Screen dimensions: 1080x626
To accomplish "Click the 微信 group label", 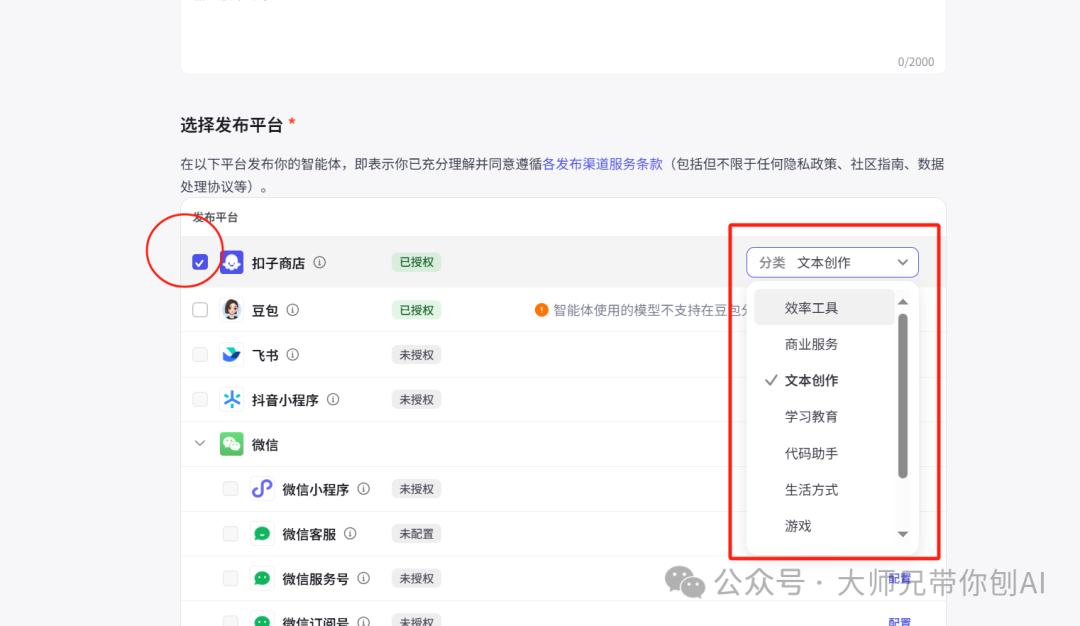I will [x=265, y=445].
